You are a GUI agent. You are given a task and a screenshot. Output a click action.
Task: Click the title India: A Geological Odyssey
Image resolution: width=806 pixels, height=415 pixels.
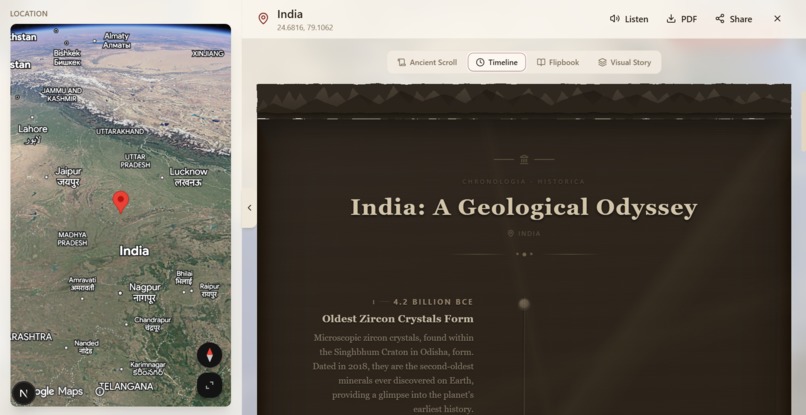[x=524, y=207]
